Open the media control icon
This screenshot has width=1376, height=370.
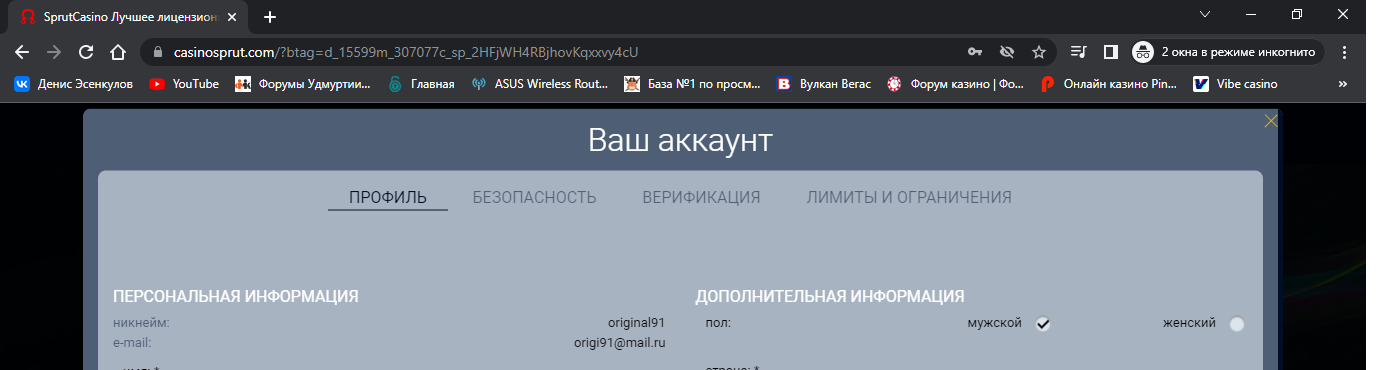tap(1078, 52)
